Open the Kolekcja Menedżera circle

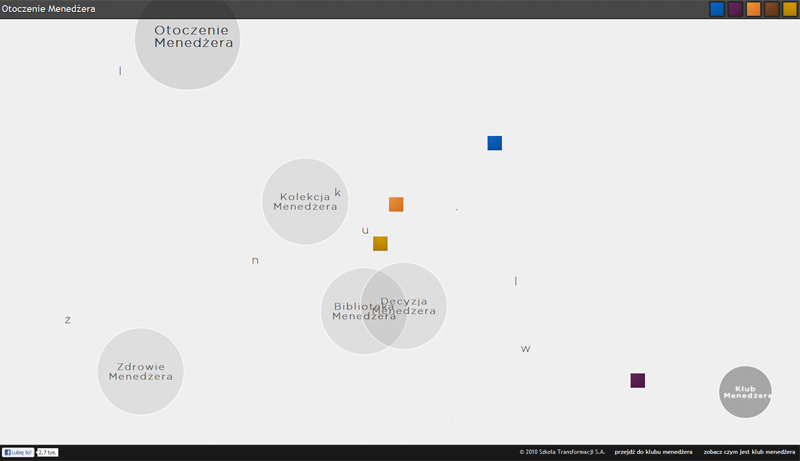pos(305,201)
